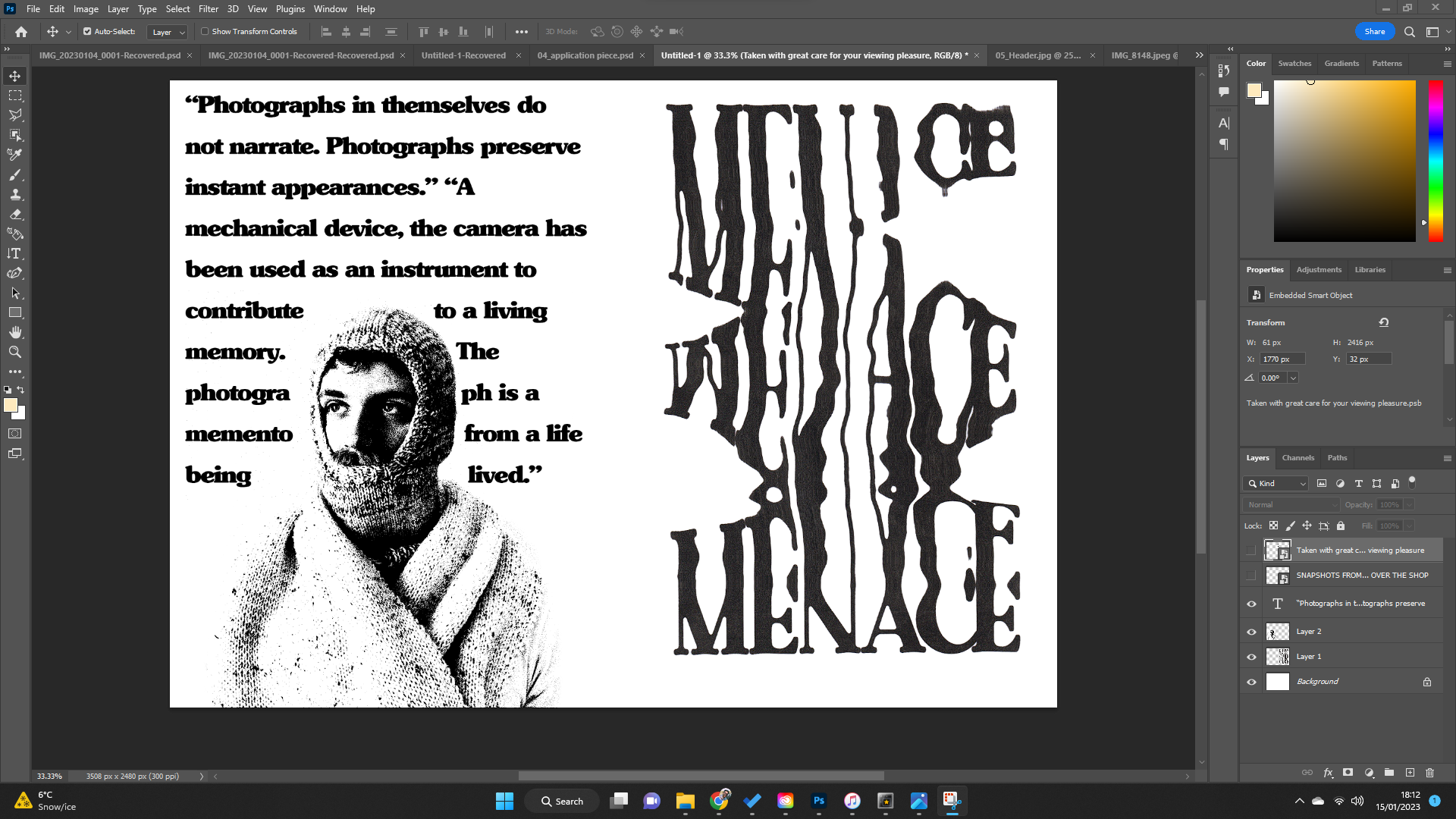1456x819 pixels.
Task: Hide the Background layer
Action: pyautogui.click(x=1251, y=681)
